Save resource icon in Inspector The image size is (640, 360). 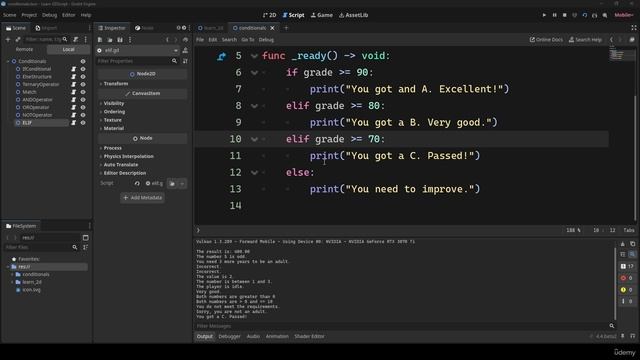120,40
